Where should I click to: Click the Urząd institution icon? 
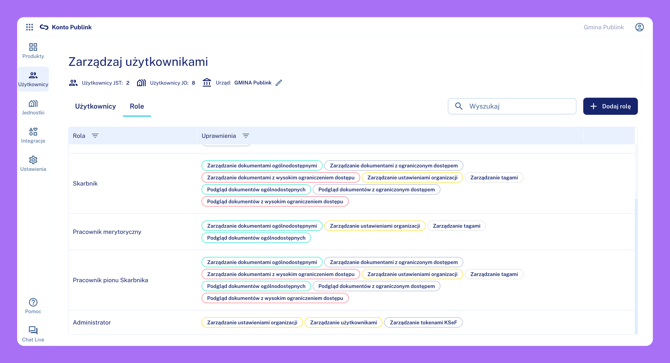[x=207, y=83]
